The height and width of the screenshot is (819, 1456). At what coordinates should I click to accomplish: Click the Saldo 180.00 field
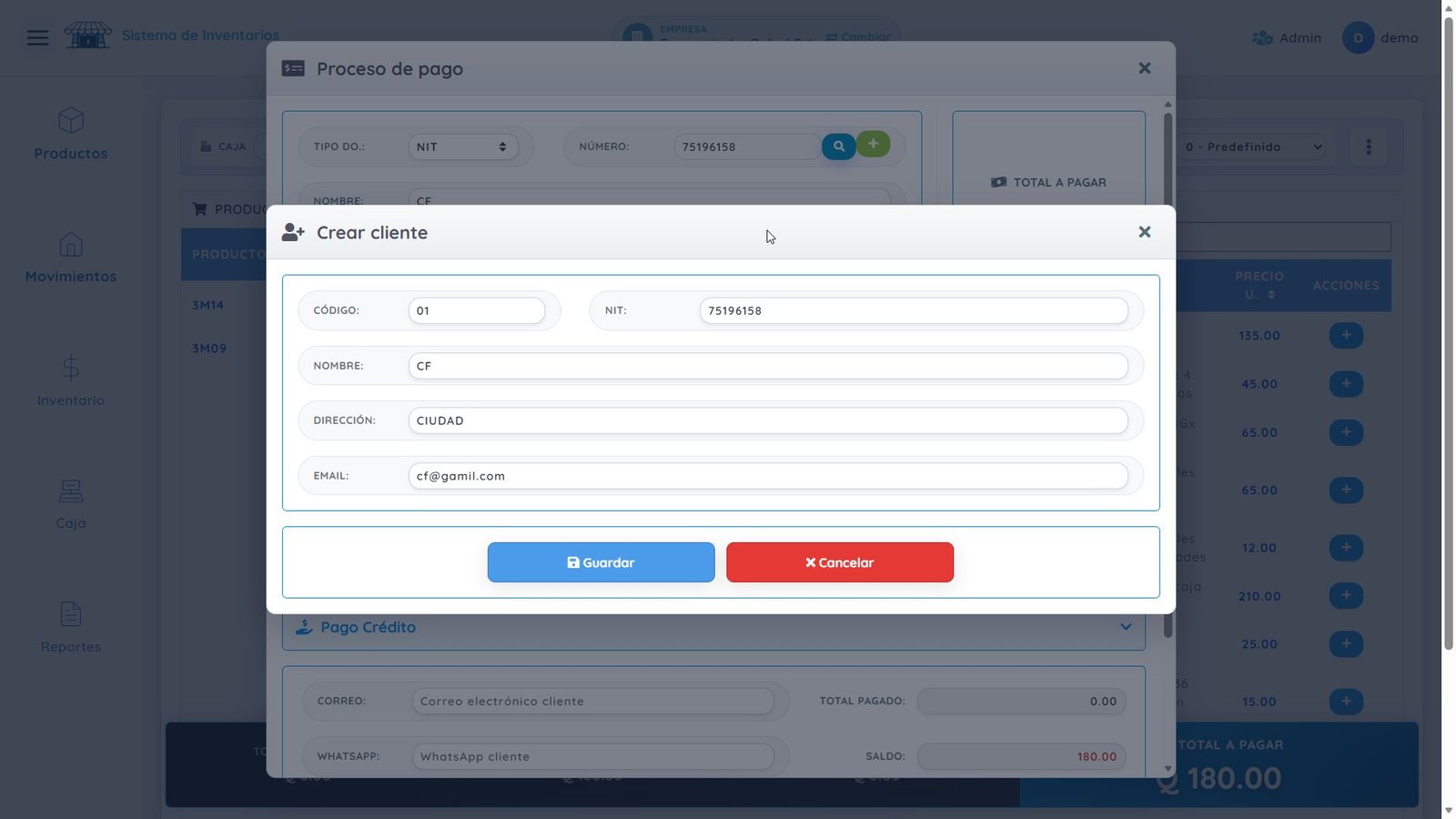tap(1022, 757)
